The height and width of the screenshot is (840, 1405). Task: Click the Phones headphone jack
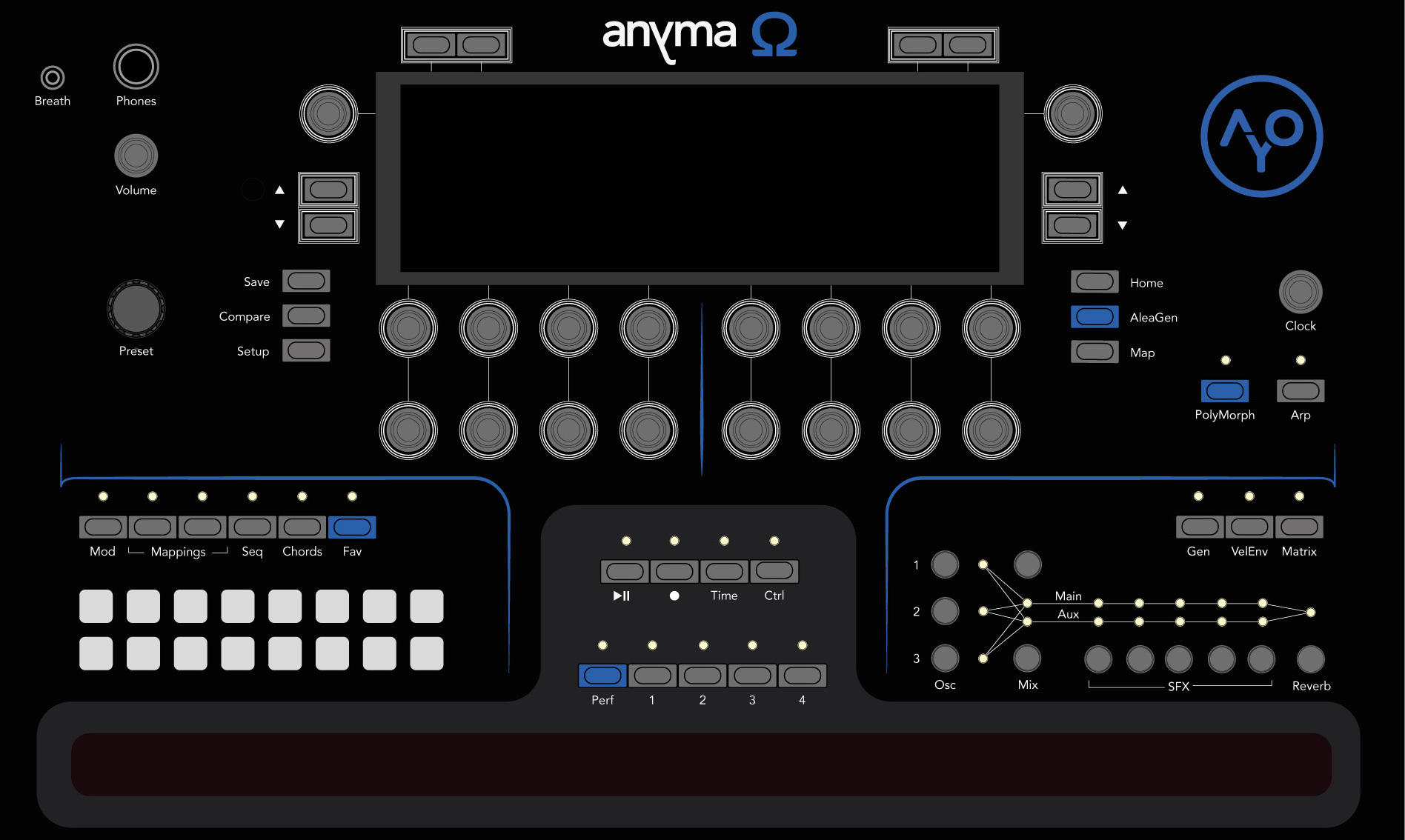(x=136, y=67)
